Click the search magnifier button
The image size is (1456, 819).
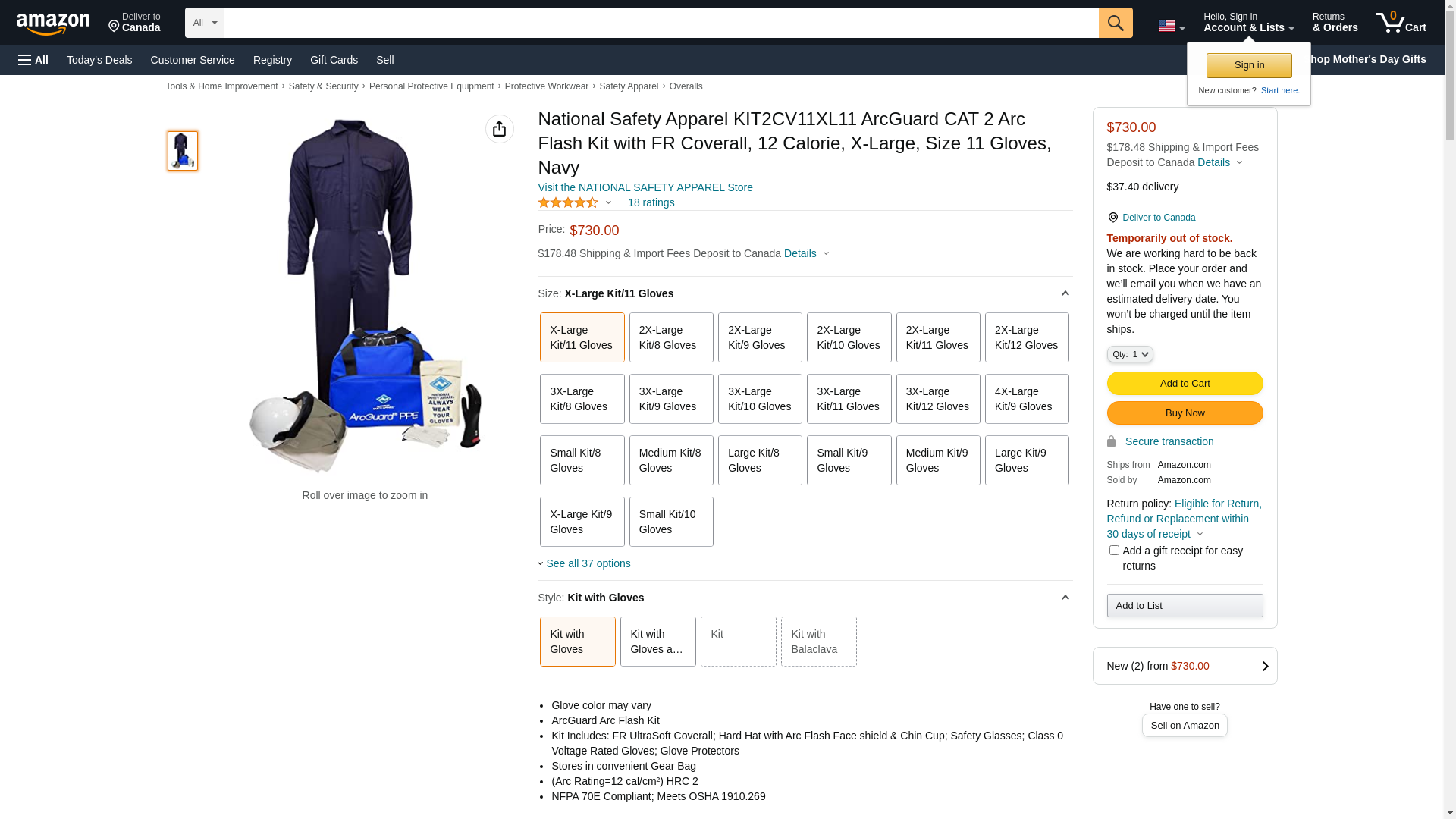pos(1115,23)
